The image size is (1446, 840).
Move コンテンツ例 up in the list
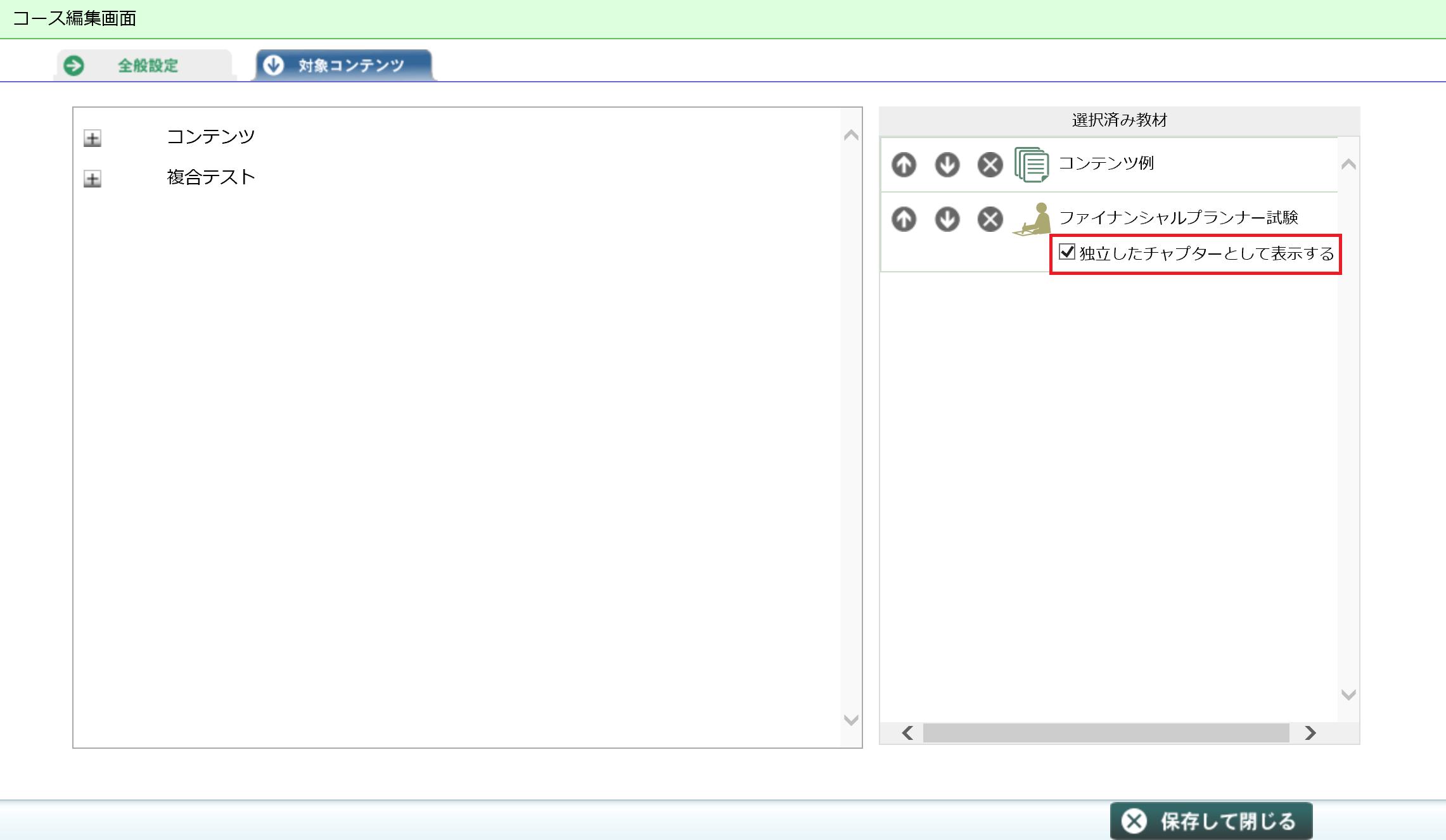(x=904, y=165)
